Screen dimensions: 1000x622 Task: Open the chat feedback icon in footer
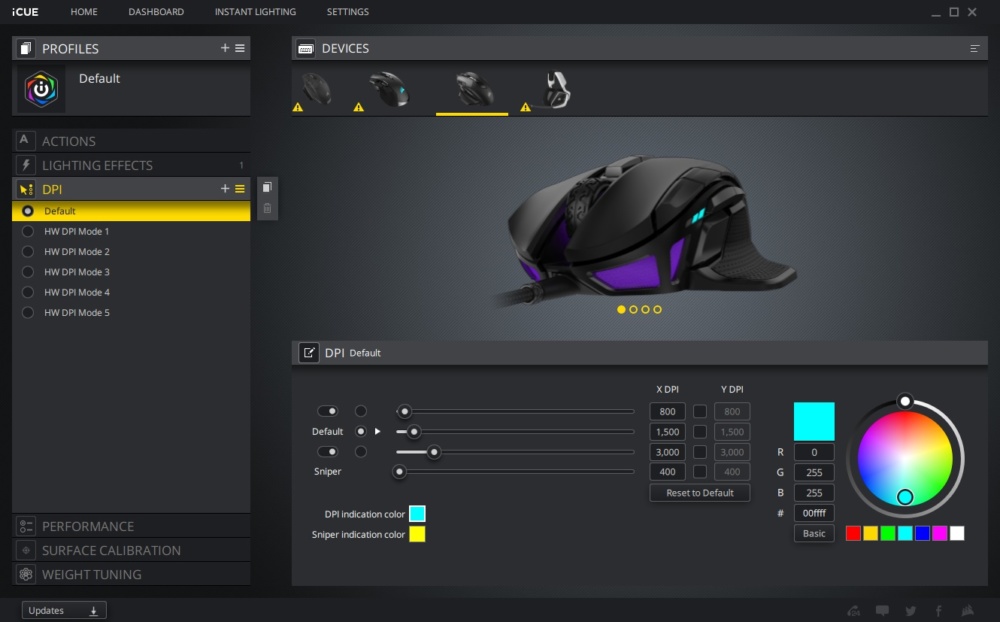coord(882,611)
